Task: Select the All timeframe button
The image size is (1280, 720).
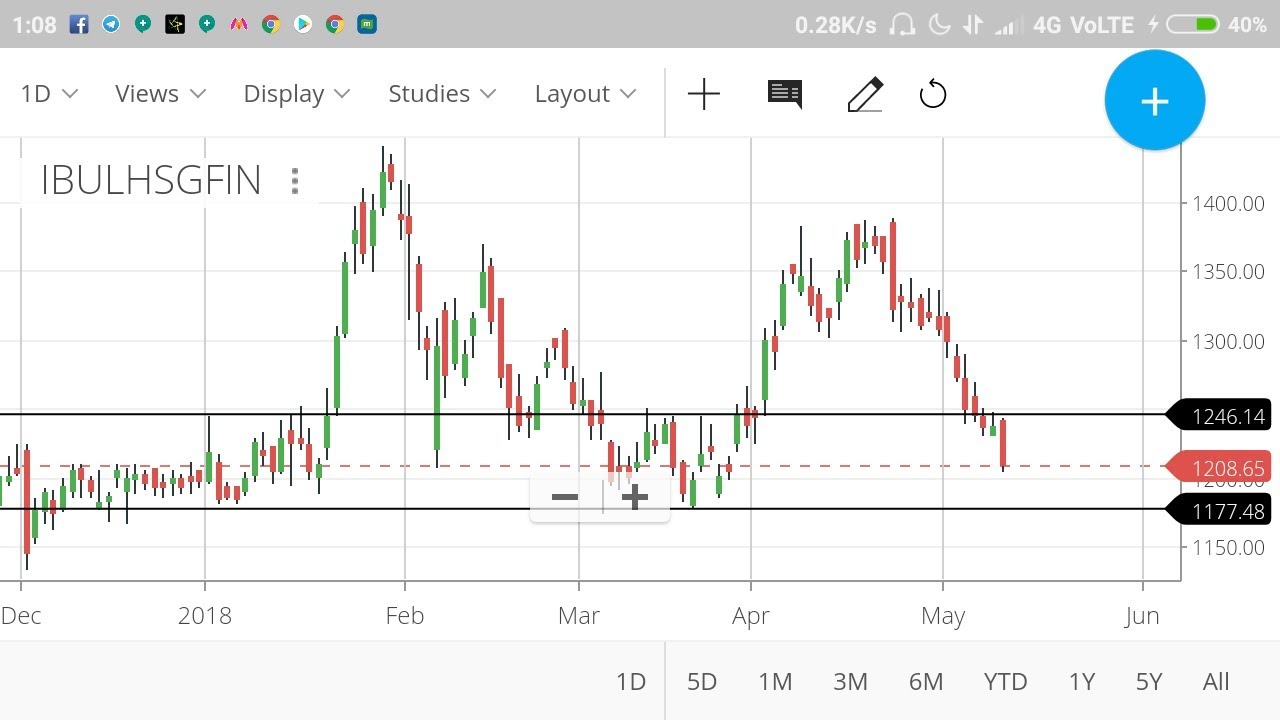Action: (1215, 681)
